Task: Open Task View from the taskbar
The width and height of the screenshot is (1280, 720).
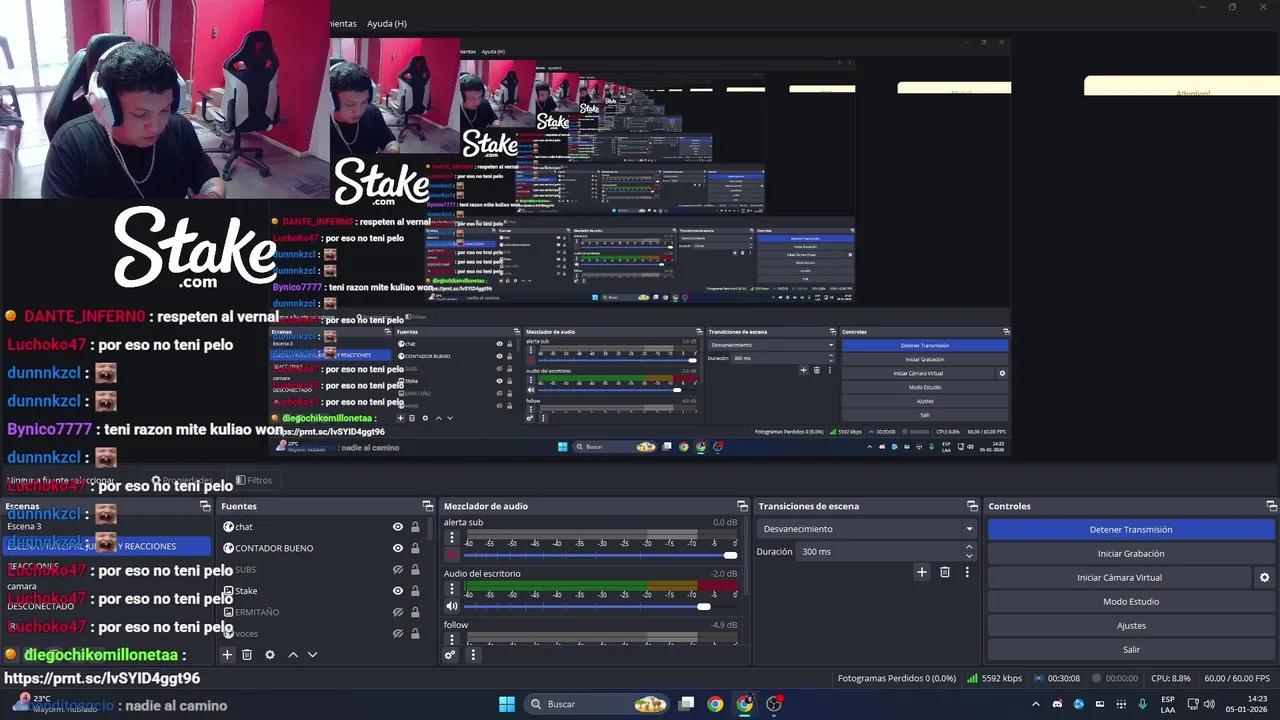Action: [x=687, y=704]
